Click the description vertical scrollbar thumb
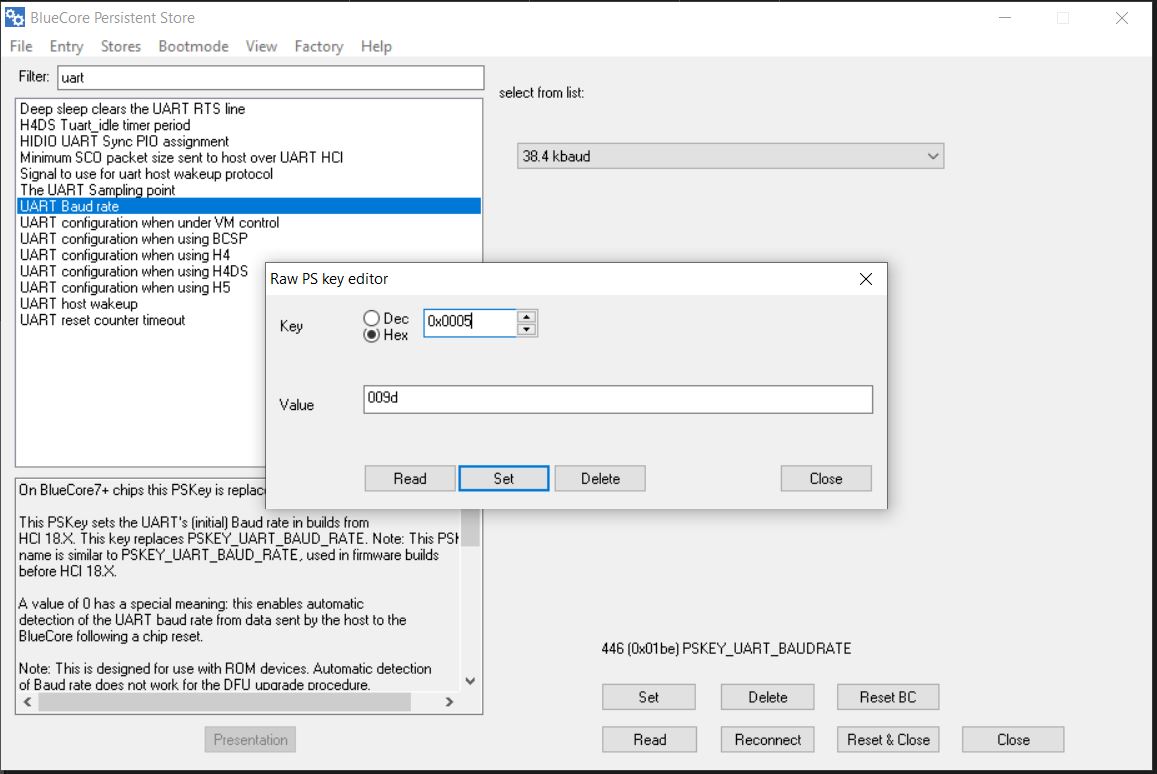1157x774 pixels. pyautogui.click(x=470, y=527)
